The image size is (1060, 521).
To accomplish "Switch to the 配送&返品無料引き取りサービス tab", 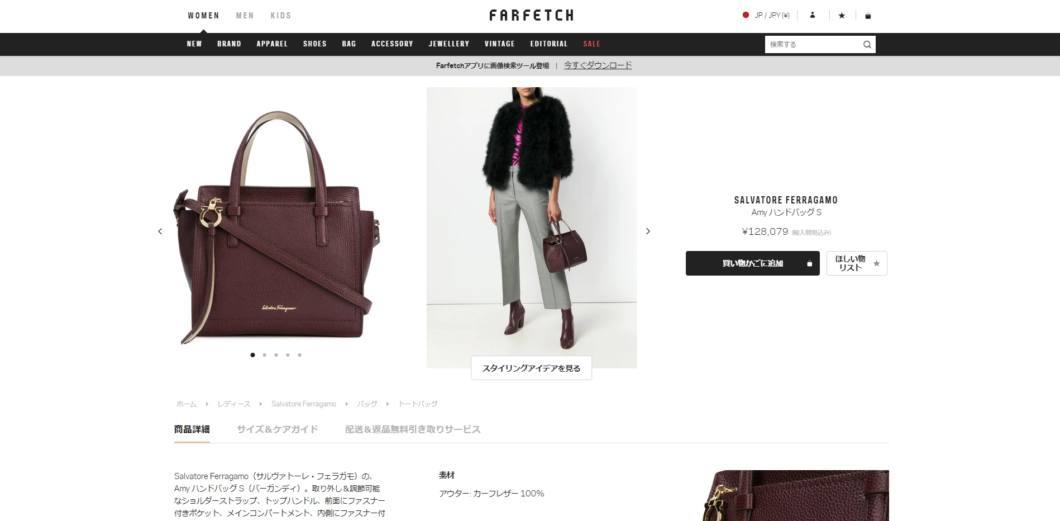I will [412, 429].
